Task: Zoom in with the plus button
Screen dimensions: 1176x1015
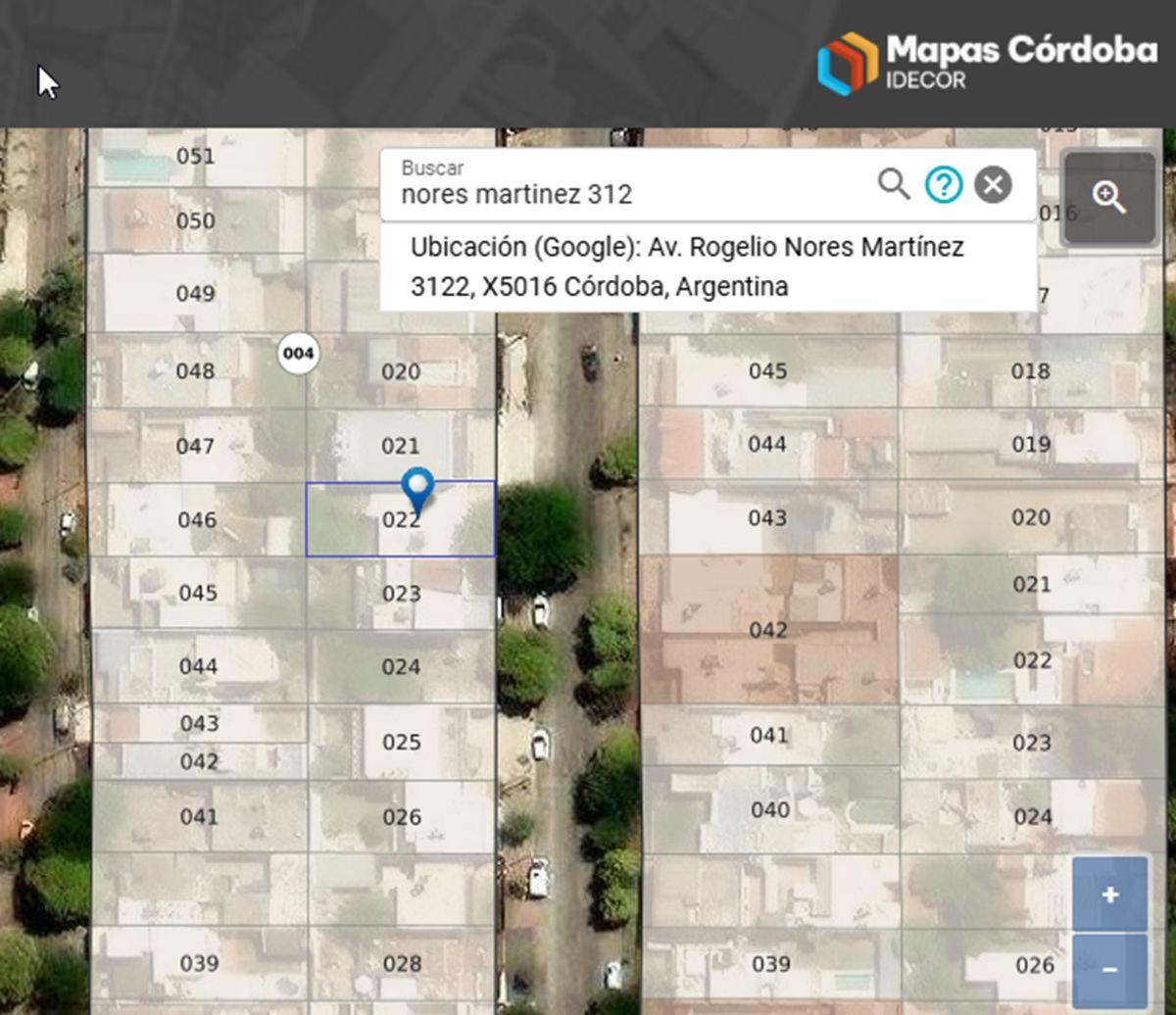Action: pos(1109,894)
